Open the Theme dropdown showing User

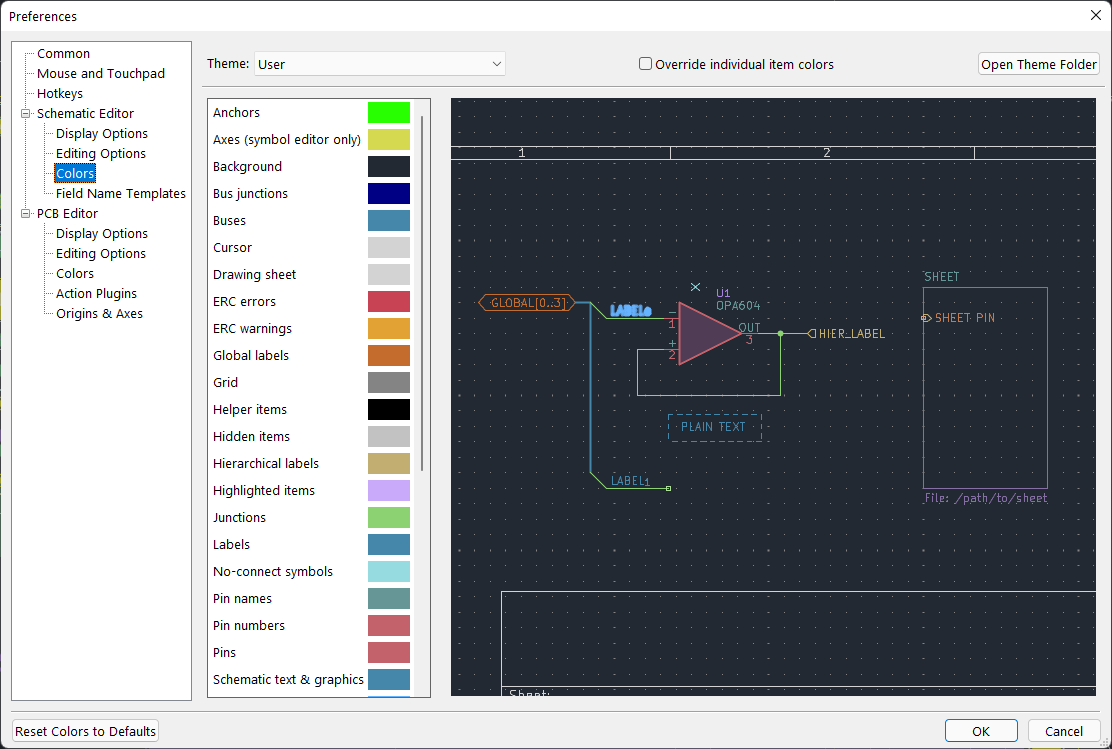click(x=379, y=64)
